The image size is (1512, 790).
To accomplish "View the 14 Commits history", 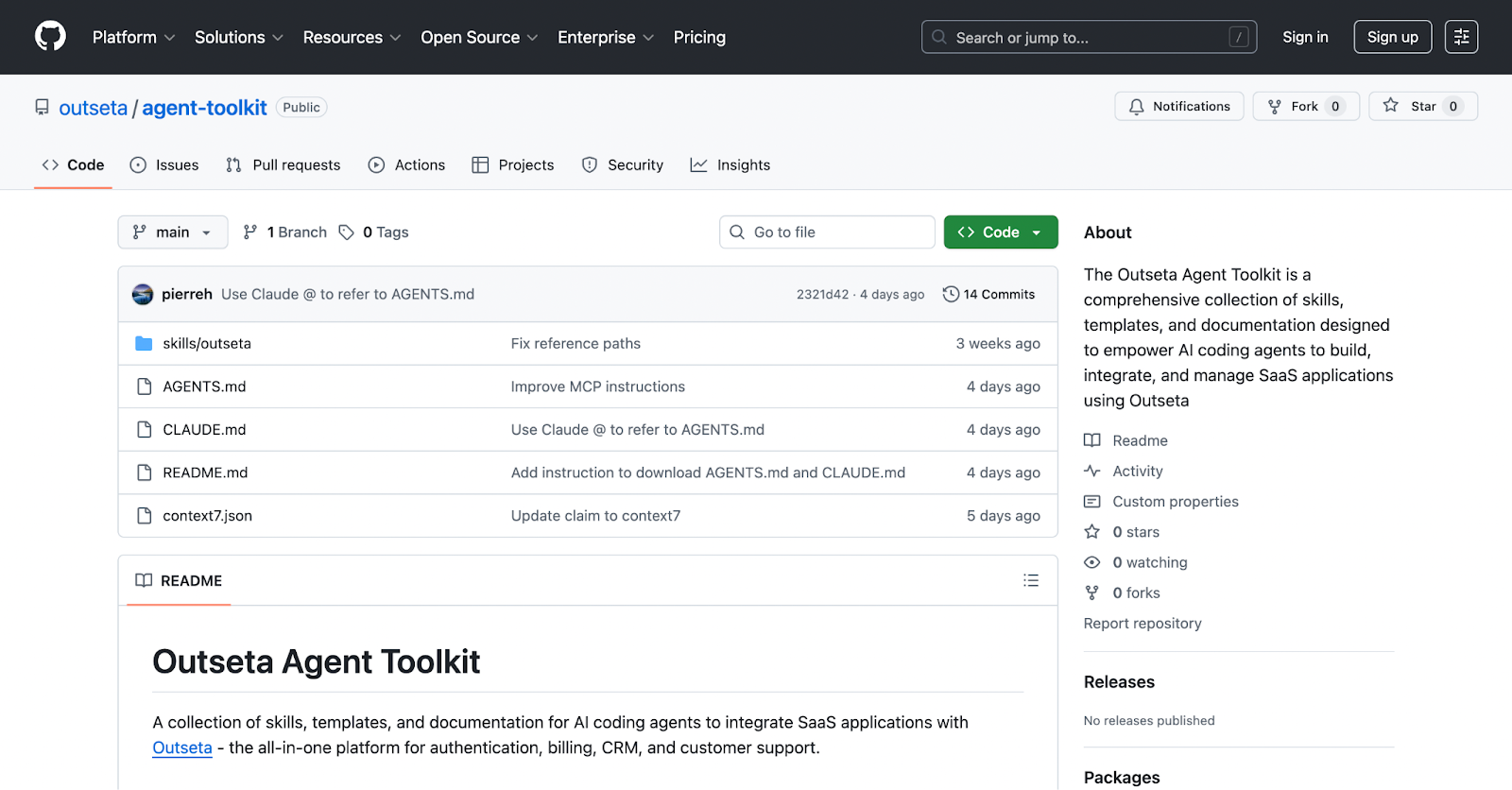I will (988, 295).
